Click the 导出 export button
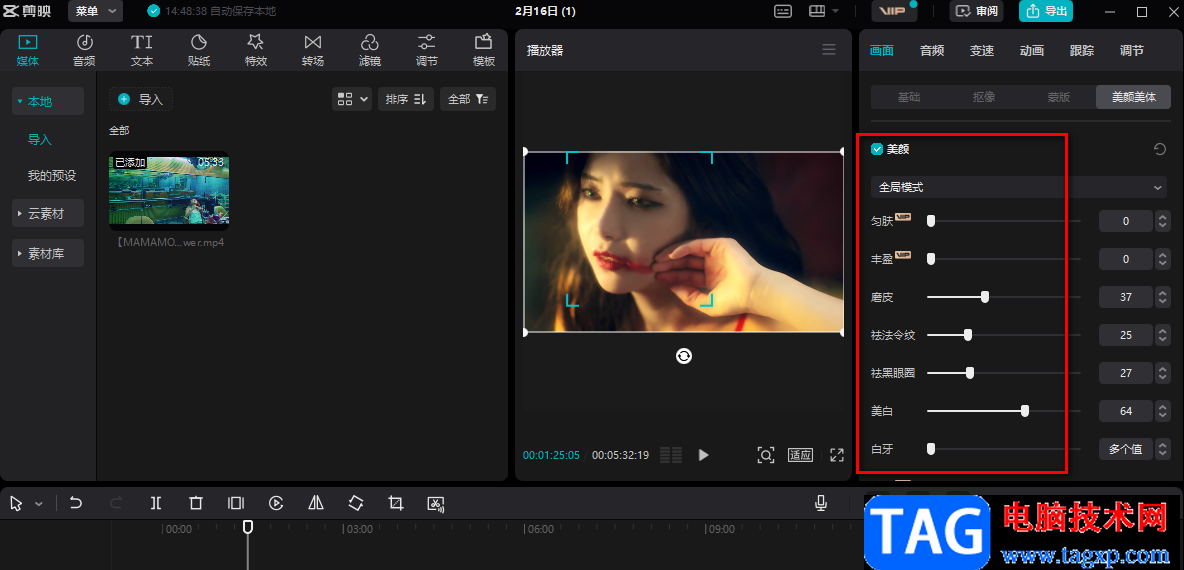The image size is (1184, 570). point(1046,11)
